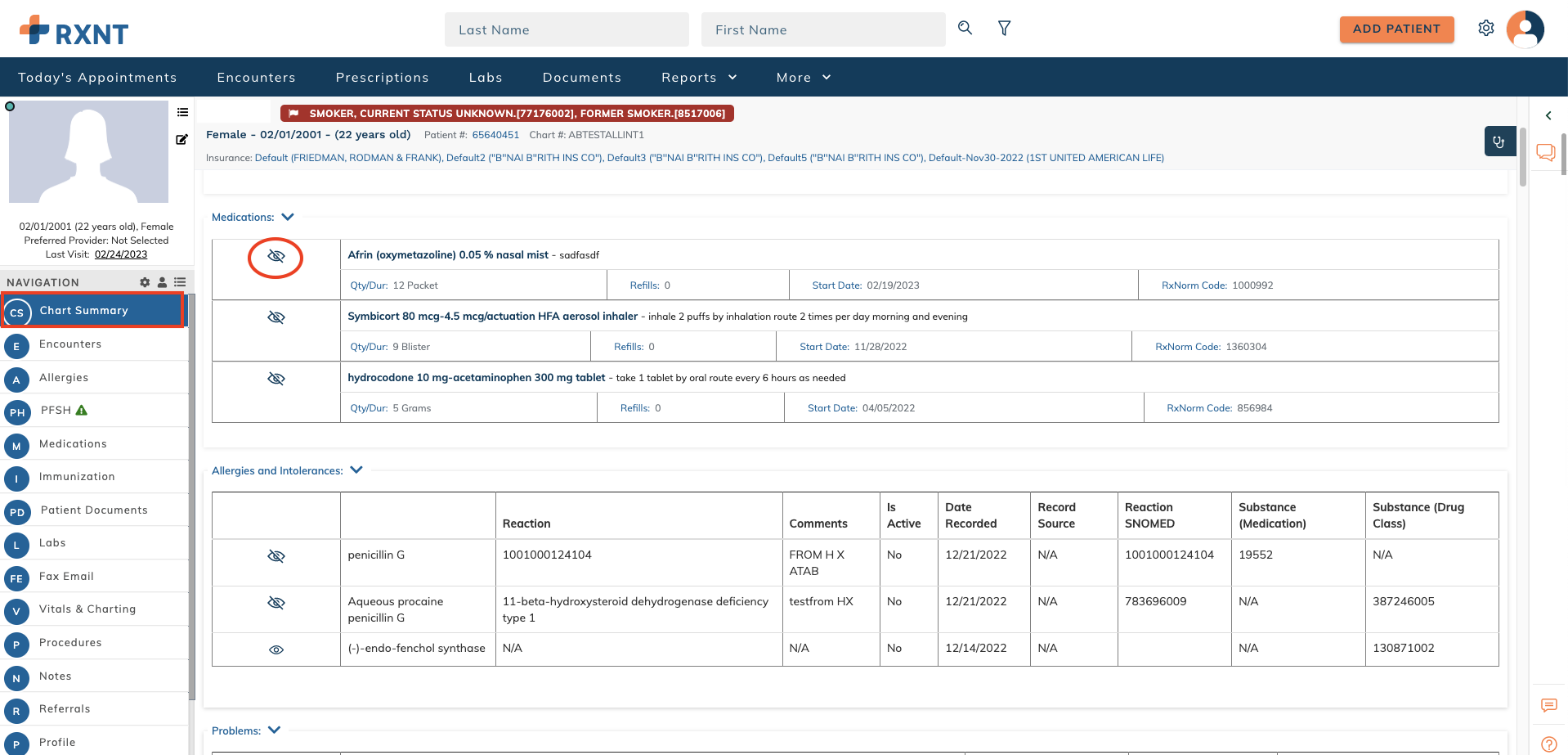Click the R Referrals circle icon
The image size is (1568, 755).
click(16, 711)
